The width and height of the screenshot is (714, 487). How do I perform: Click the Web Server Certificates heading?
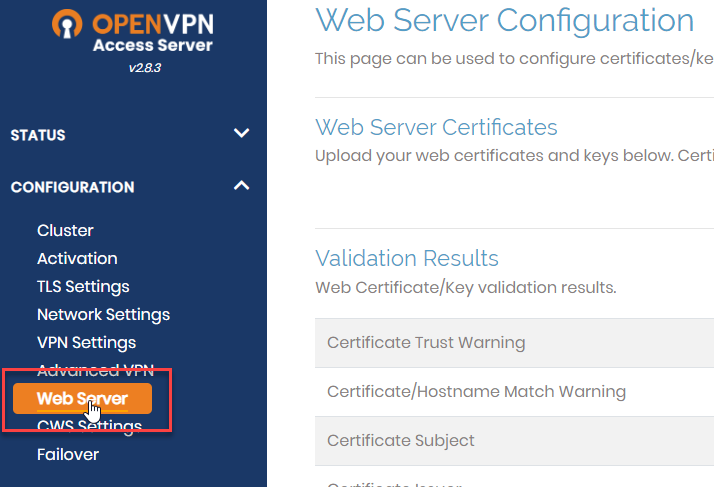[436, 127]
